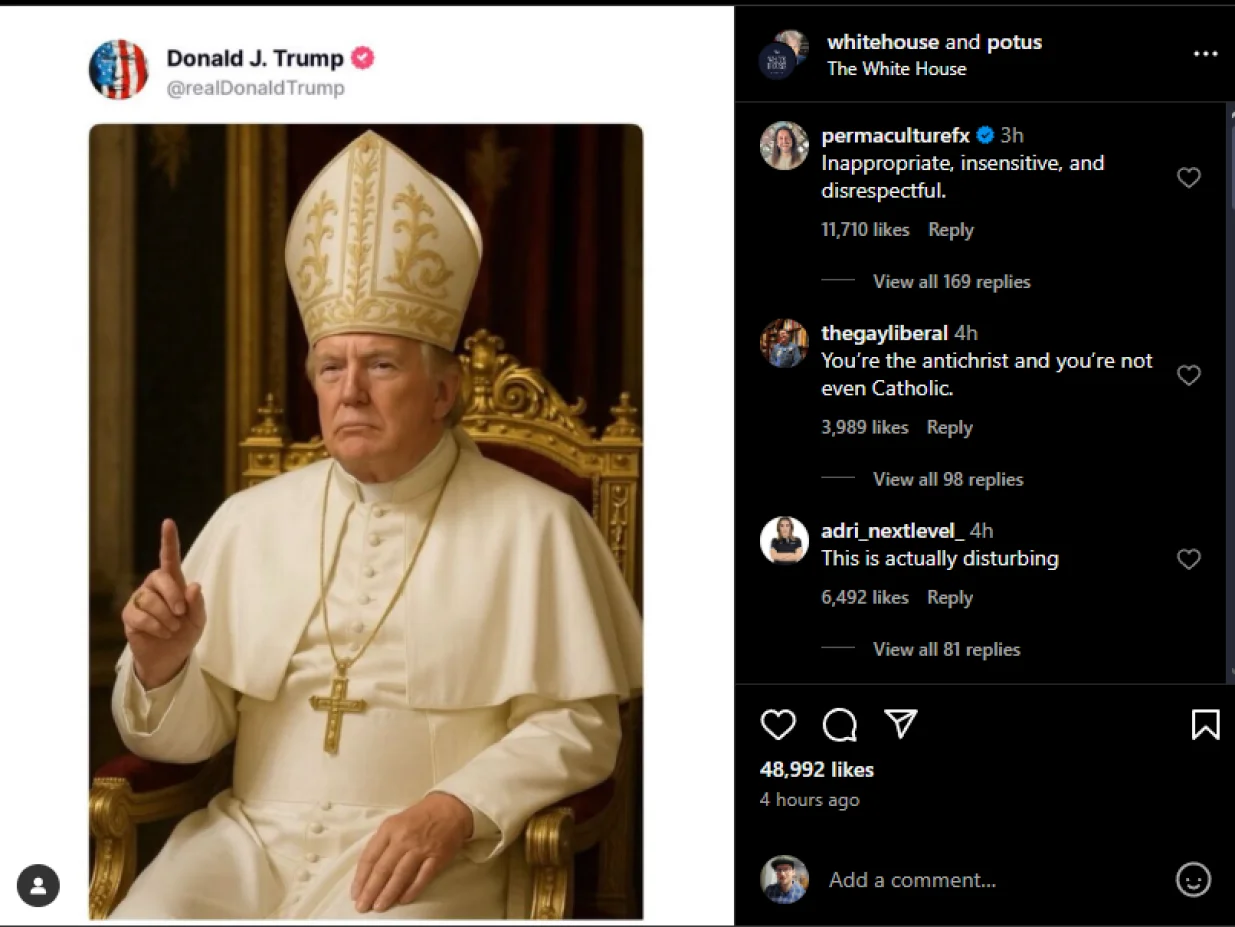The height and width of the screenshot is (927, 1235).
Task: Share the post via the paper plane icon
Action: pos(901,725)
